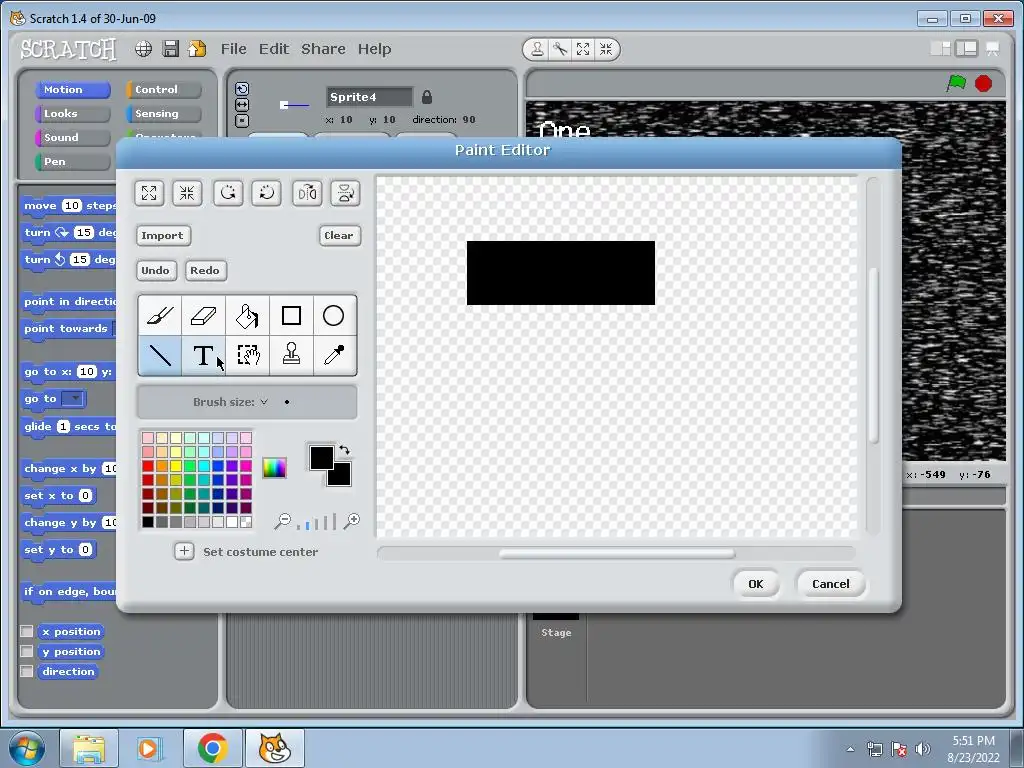Select the Text tool

click(x=204, y=355)
